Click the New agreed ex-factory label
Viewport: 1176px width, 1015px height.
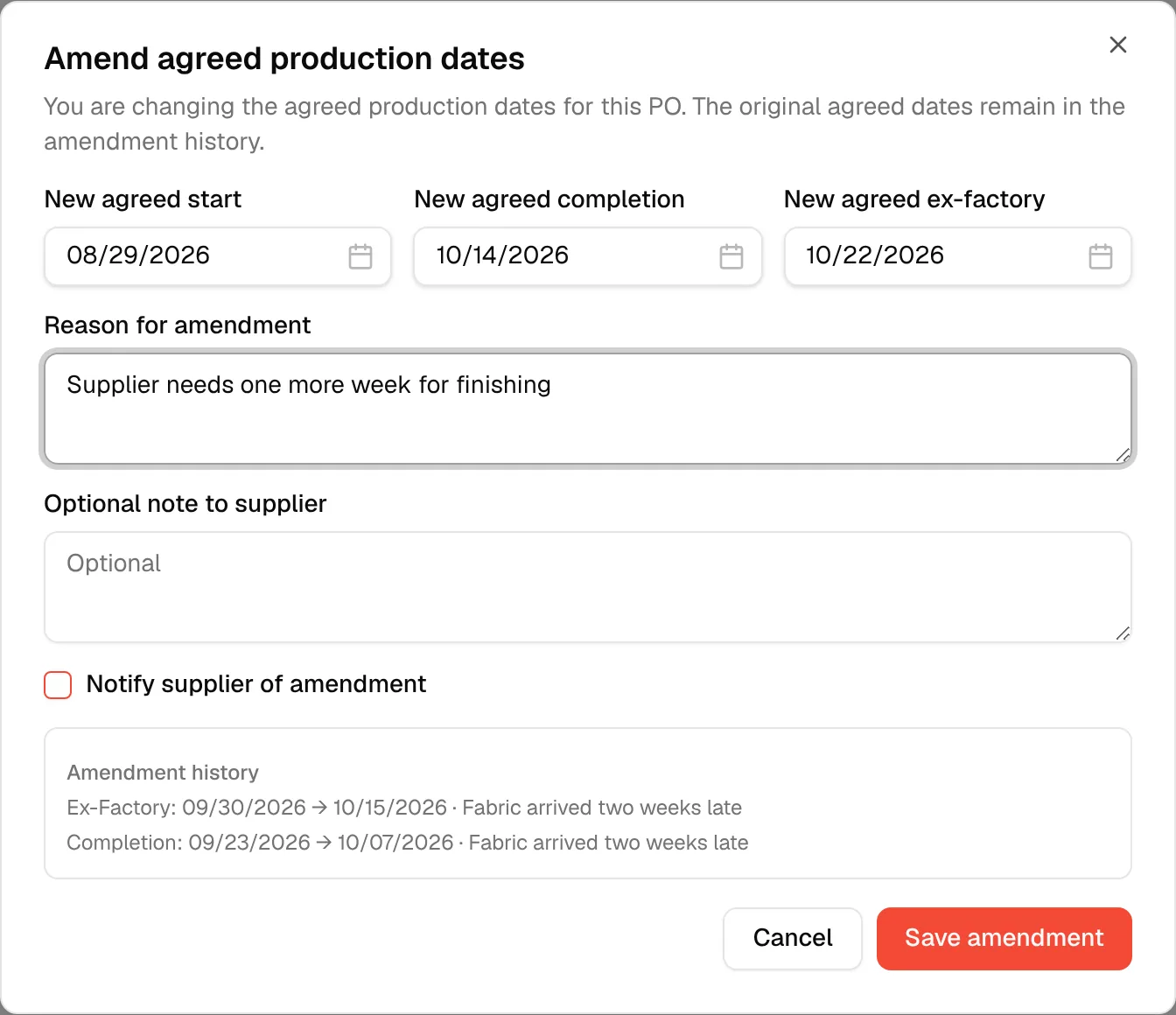tap(914, 199)
